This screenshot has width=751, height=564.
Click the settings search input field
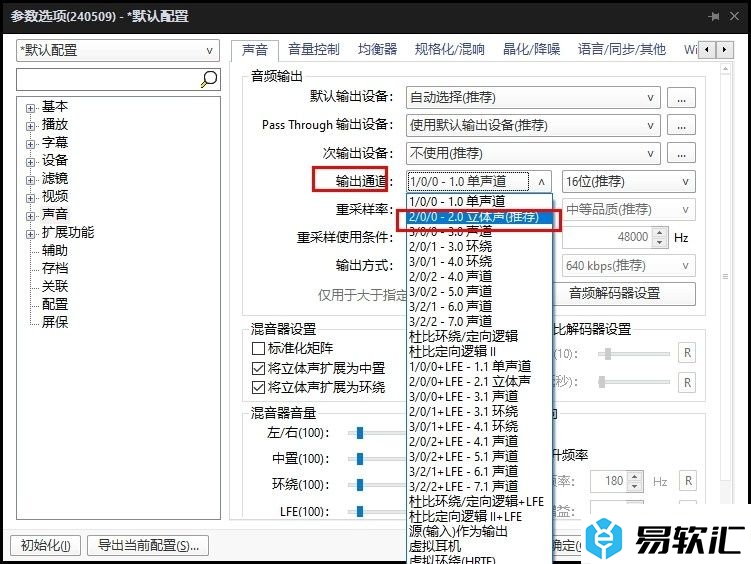coord(108,79)
